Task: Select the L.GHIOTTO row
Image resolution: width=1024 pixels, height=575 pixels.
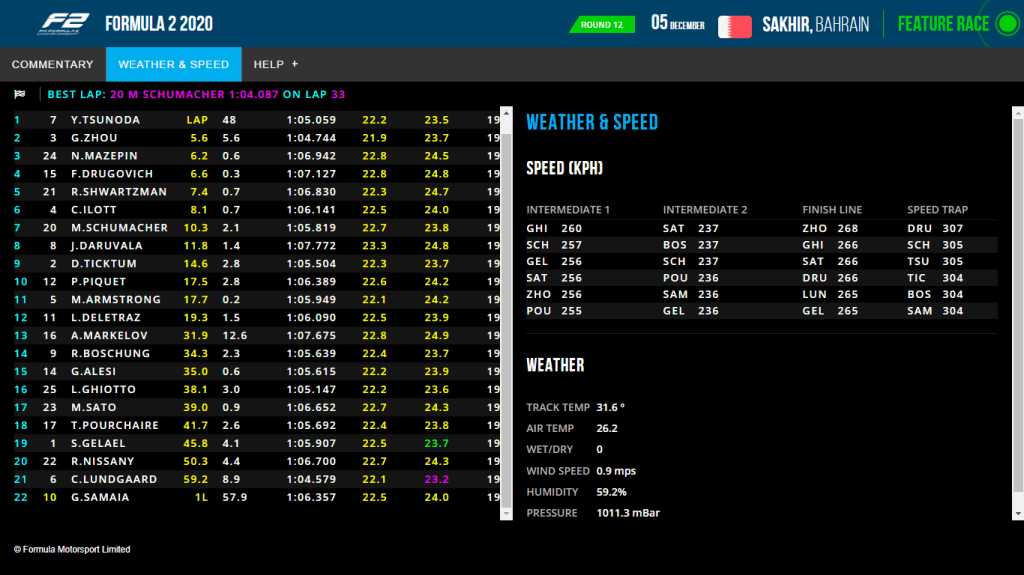Action: pyautogui.click(x=257, y=389)
